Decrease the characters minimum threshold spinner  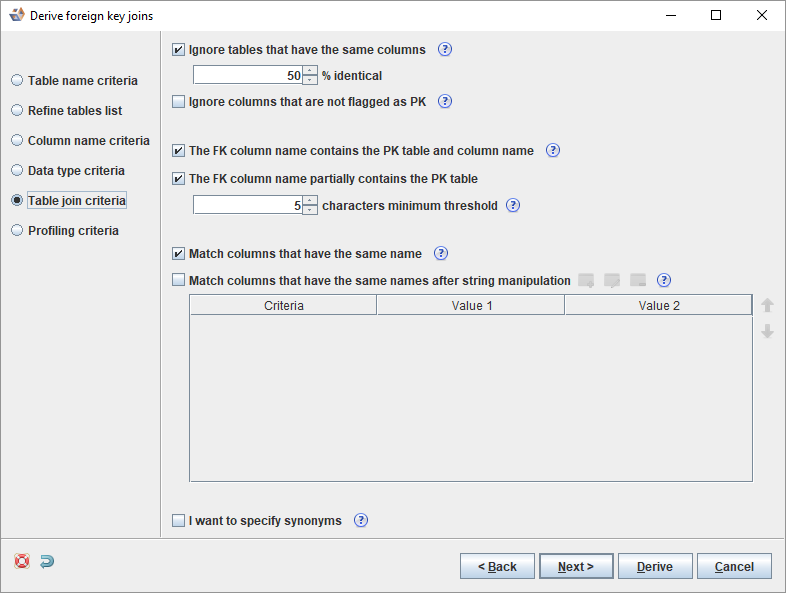click(310, 210)
